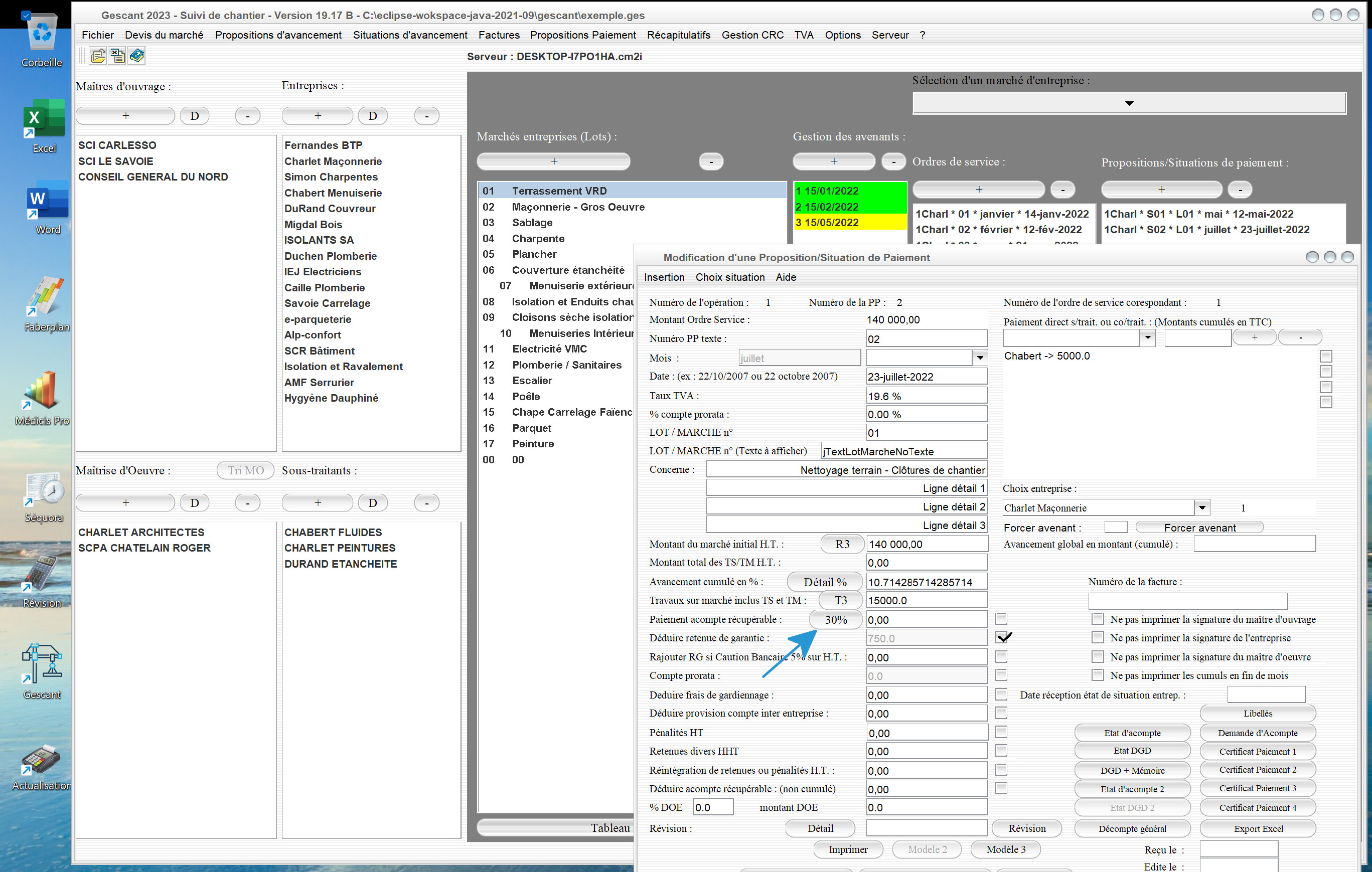1372x872 pixels.
Task: Launch the Révision calculator desktop icon
Action: point(42,581)
